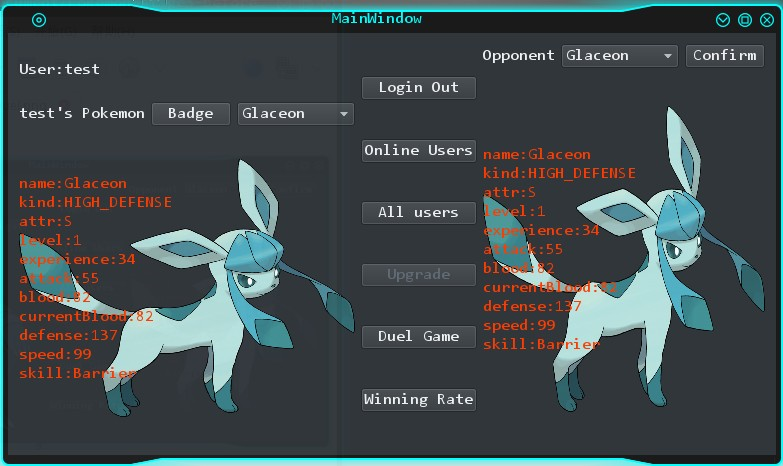This screenshot has height=466, width=783.
Task: Click user's "experience:34" stat text
Action: click(77, 259)
